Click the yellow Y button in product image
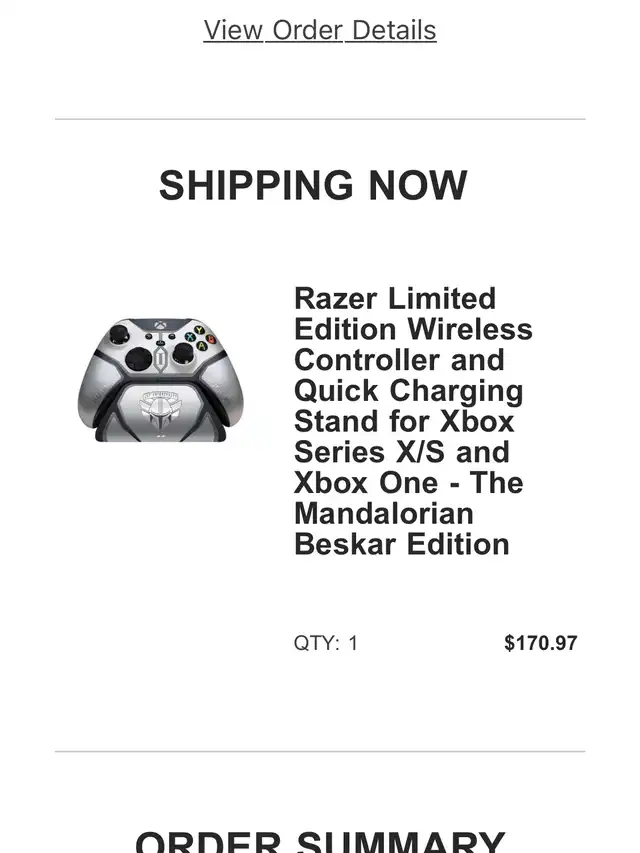This screenshot has height=853, width=640. pos(199,330)
